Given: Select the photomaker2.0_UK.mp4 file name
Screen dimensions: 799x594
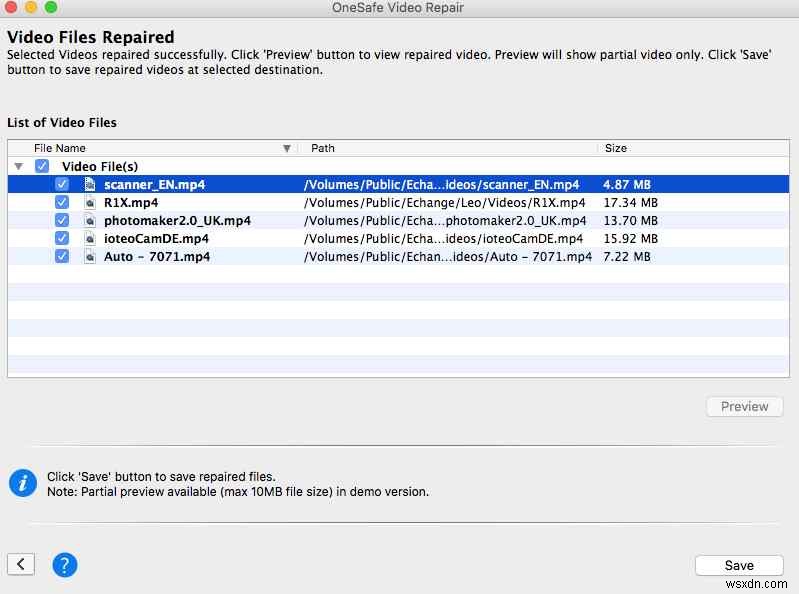Looking at the screenshot, I should click(177, 221).
